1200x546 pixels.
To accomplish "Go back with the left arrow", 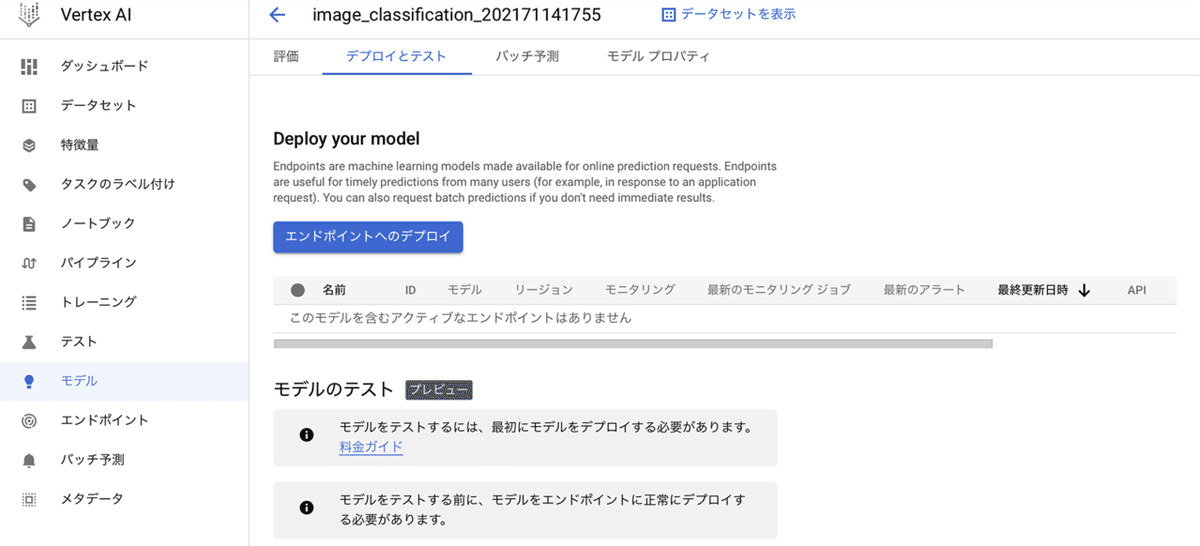I will pyautogui.click(x=278, y=15).
